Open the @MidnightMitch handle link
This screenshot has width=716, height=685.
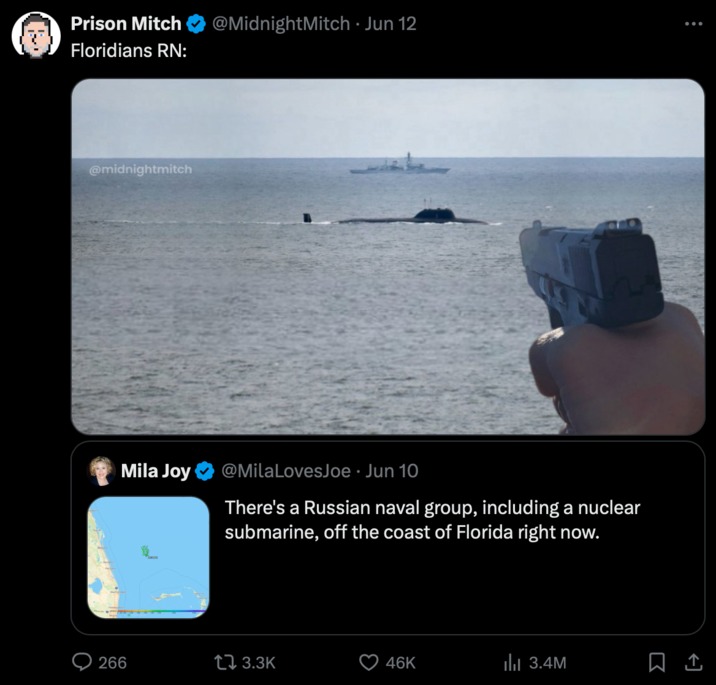click(281, 24)
